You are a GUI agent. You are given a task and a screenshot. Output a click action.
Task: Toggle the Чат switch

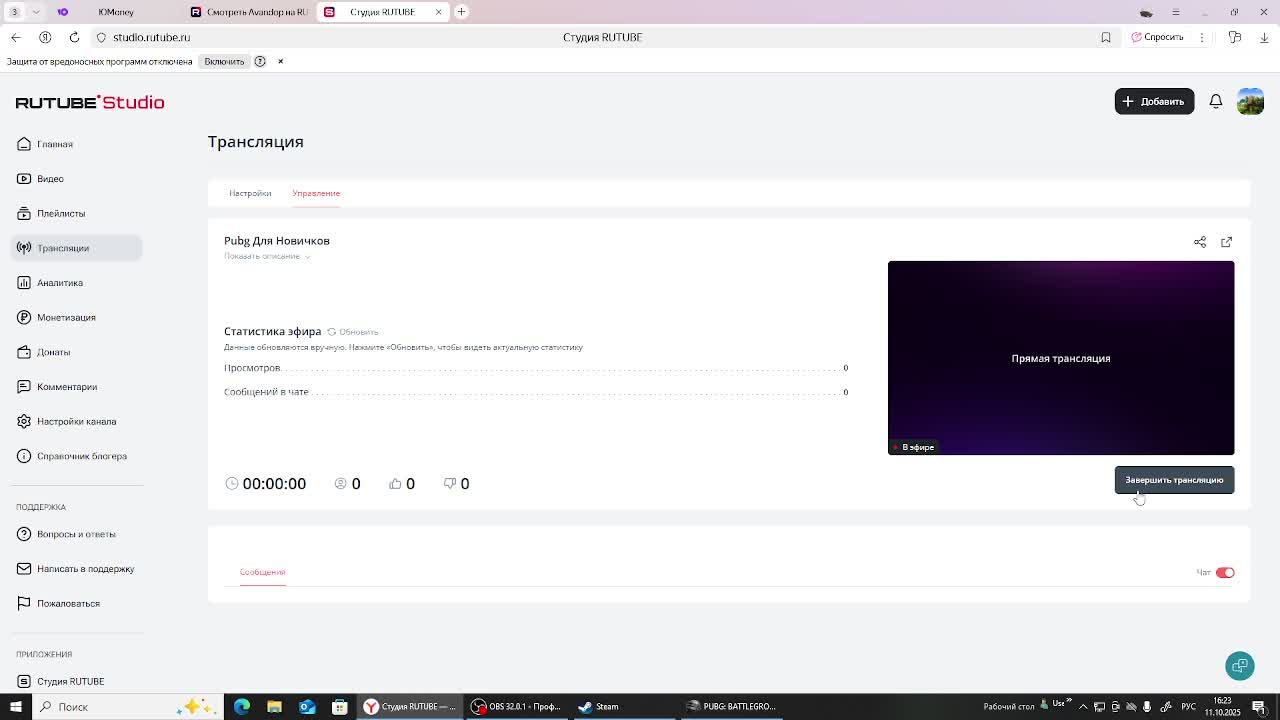pyautogui.click(x=1225, y=573)
